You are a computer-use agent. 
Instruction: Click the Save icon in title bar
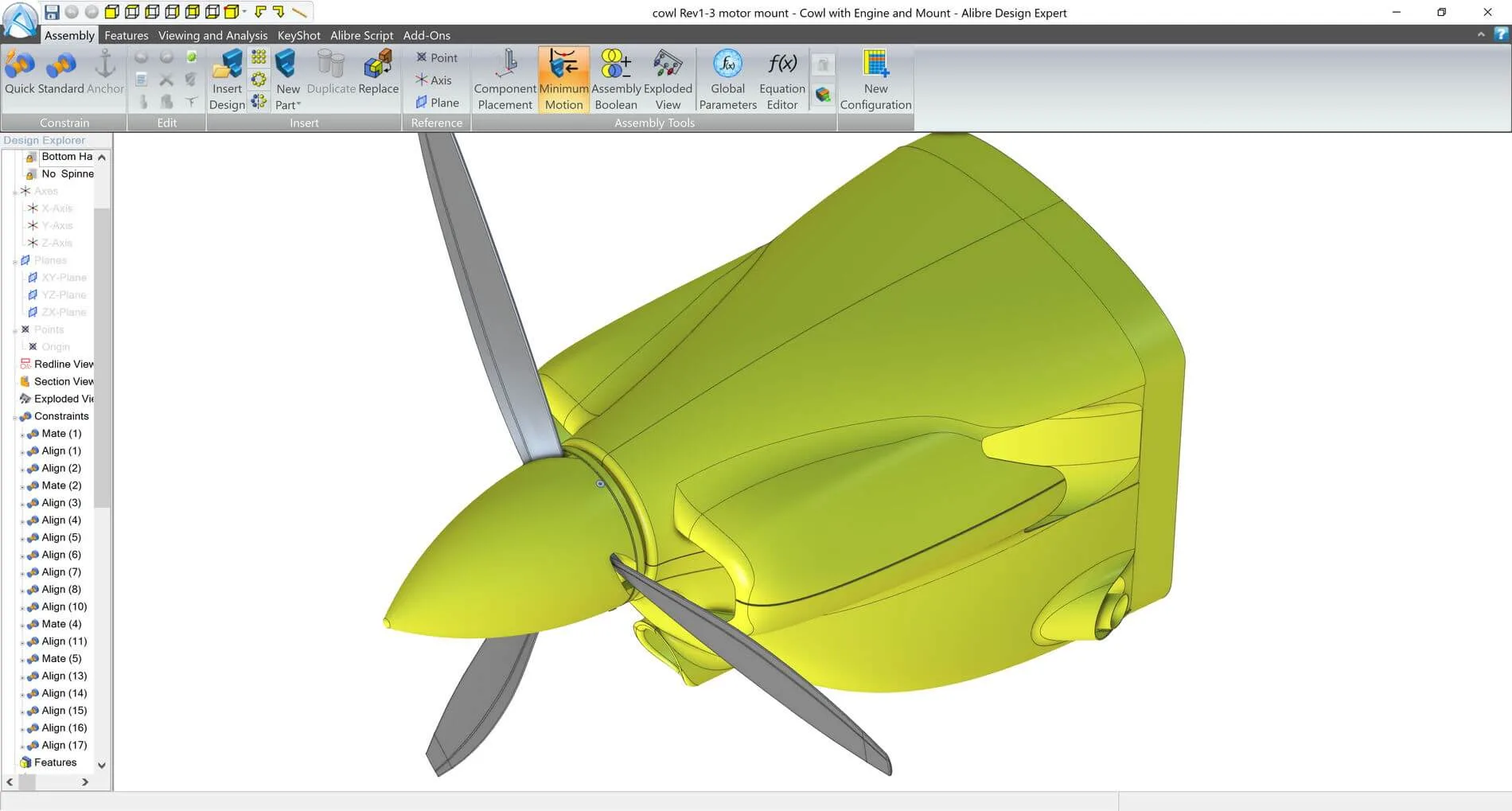52,12
